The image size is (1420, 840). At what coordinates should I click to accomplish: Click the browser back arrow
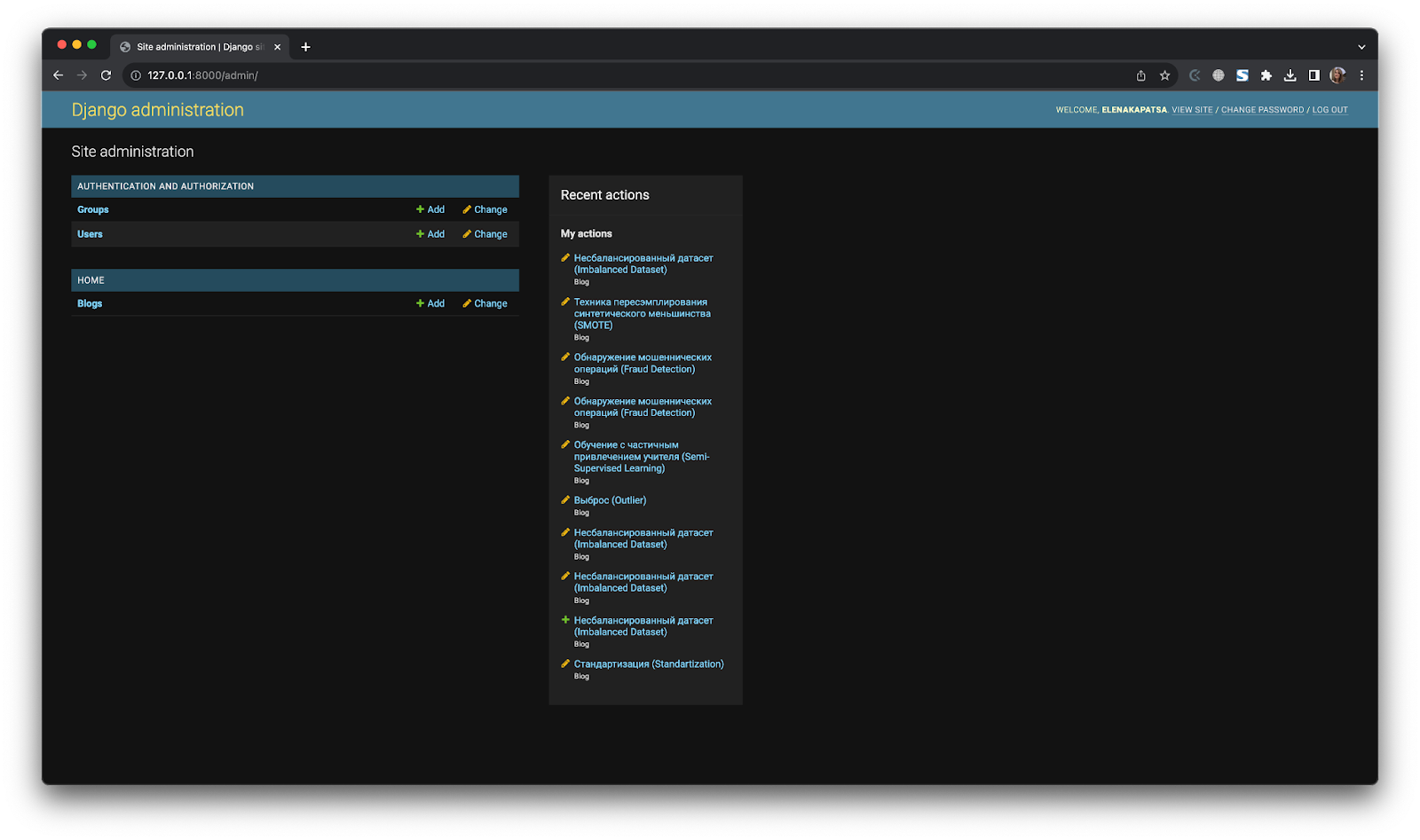(x=59, y=75)
